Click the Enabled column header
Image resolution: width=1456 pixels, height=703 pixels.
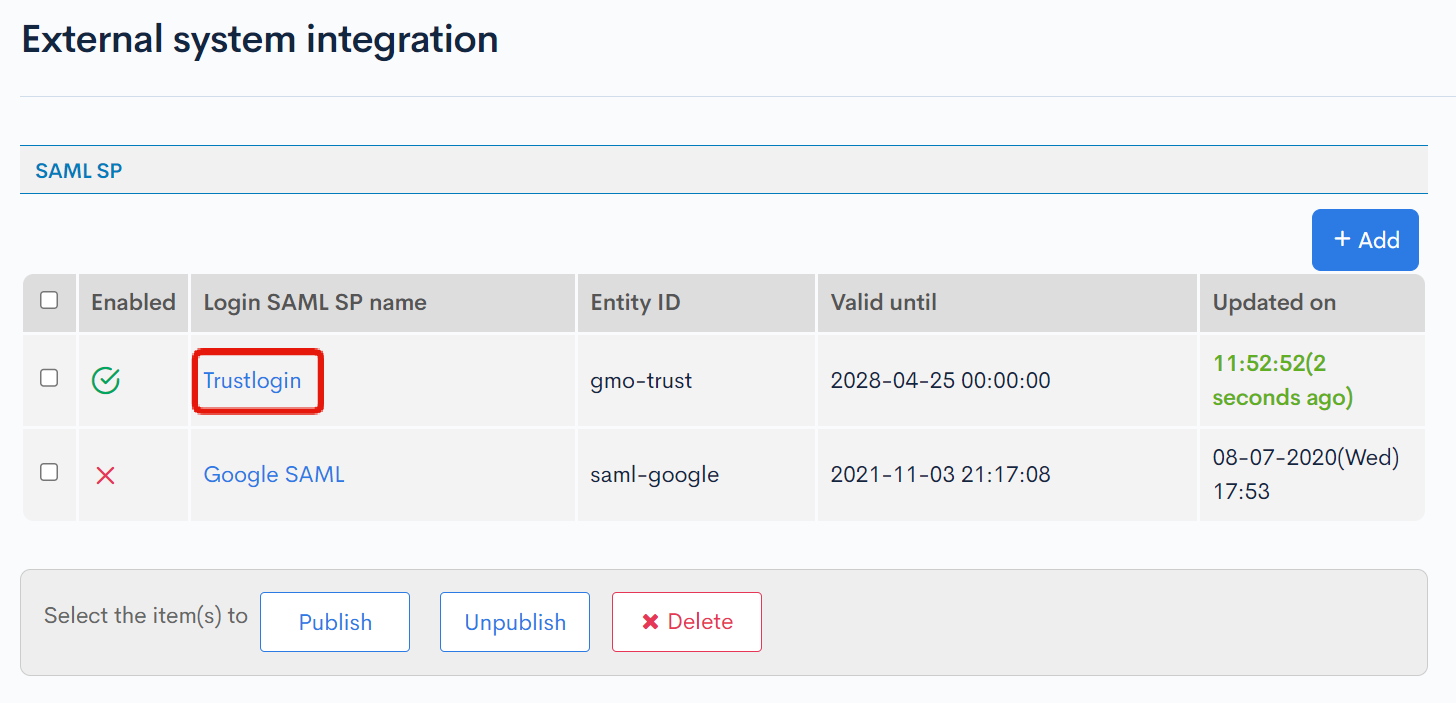point(132,302)
